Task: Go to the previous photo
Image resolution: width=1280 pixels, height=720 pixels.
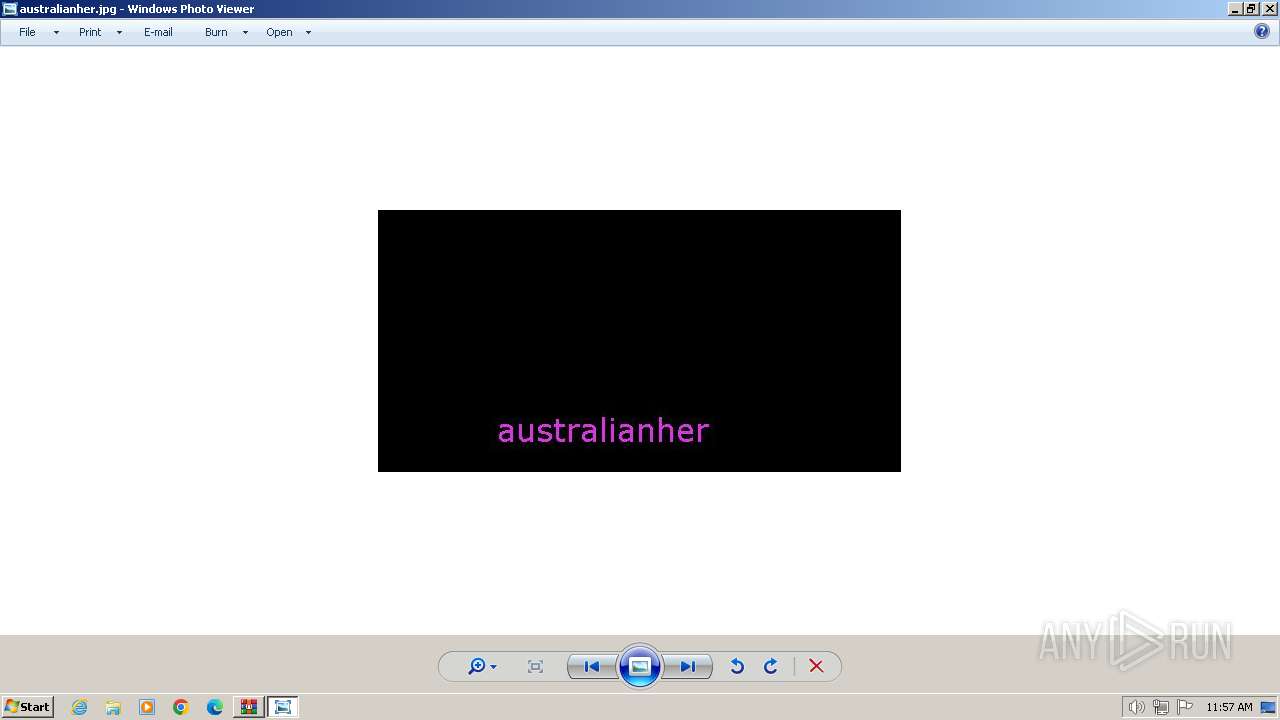Action: (591, 666)
